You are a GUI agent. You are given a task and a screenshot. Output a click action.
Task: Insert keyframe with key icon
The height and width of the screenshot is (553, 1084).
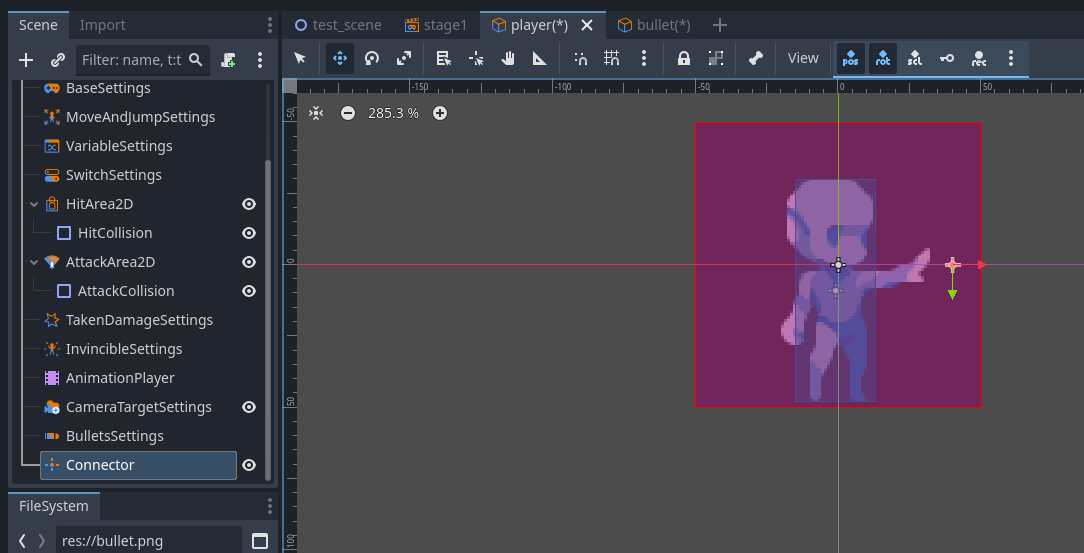pos(946,58)
